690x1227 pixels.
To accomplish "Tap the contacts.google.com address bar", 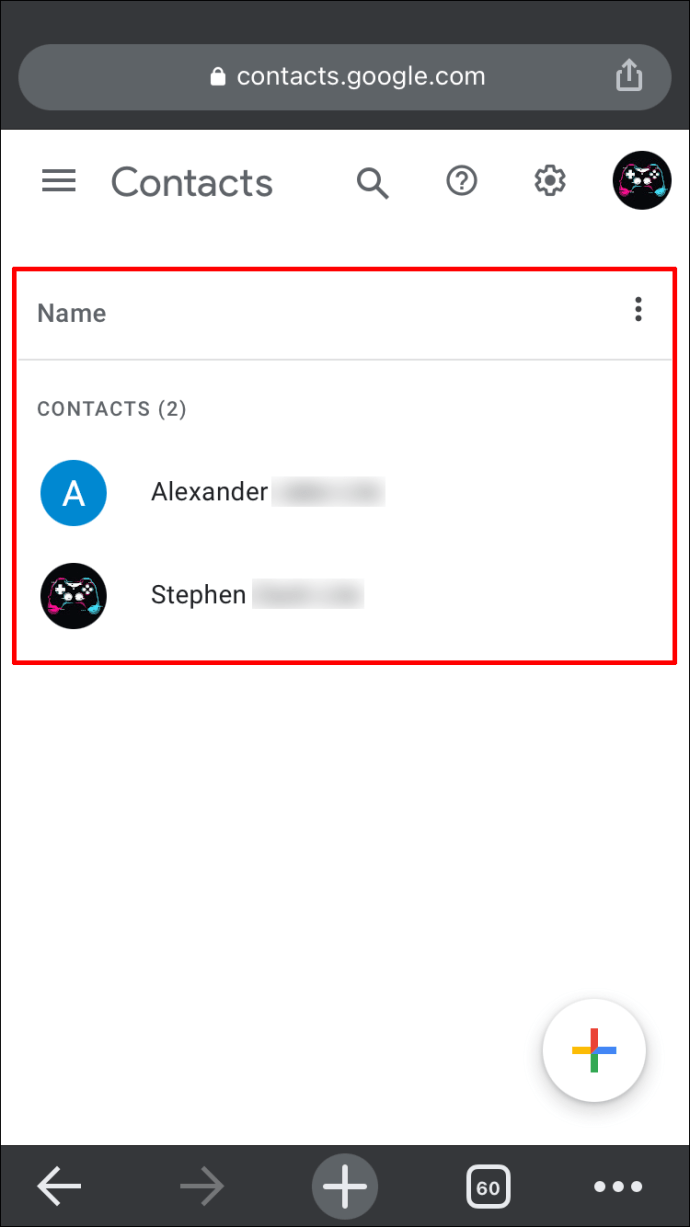I will [x=345, y=77].
